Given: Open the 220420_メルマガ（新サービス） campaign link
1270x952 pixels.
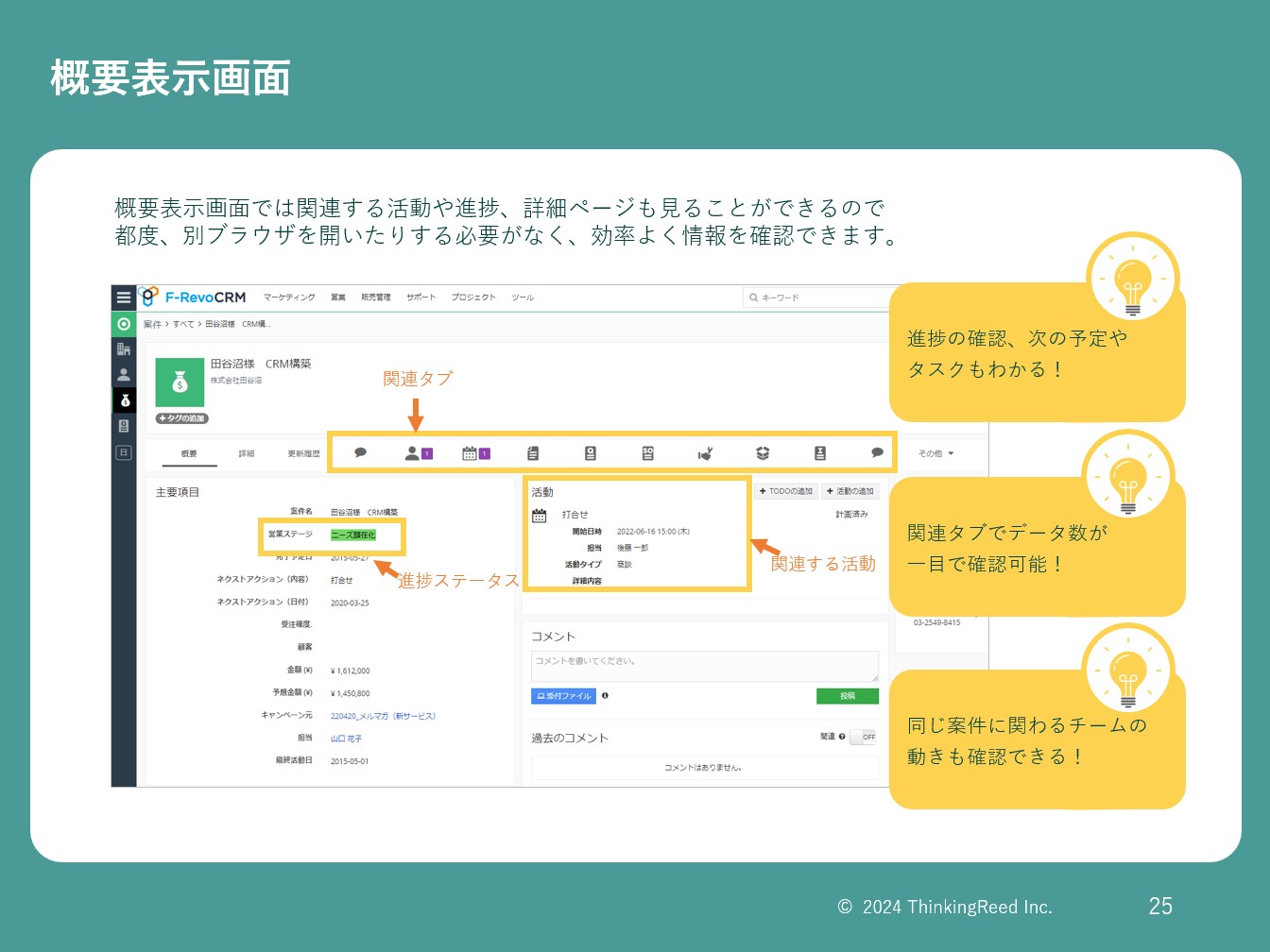Looking at the screenshot, I should (x=383, y=716).
